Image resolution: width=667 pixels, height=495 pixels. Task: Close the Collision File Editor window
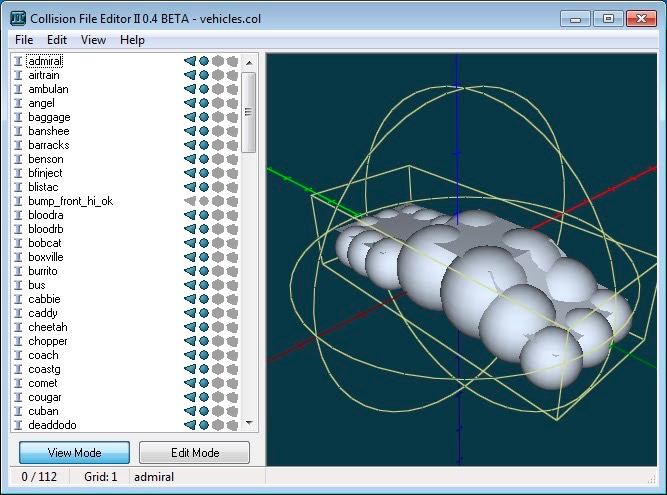coord(641,19)
